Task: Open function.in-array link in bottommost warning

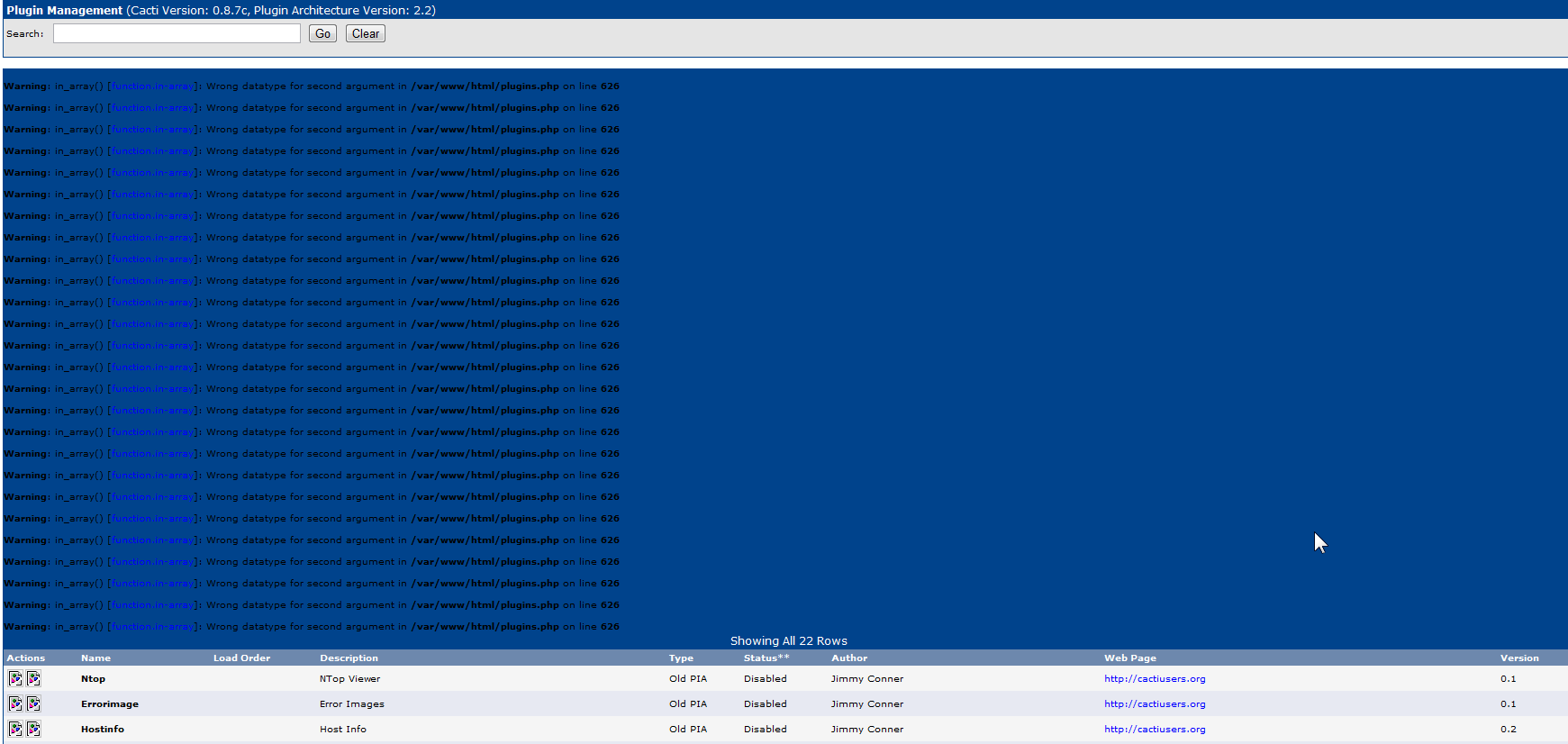Action: coord(152,627)
